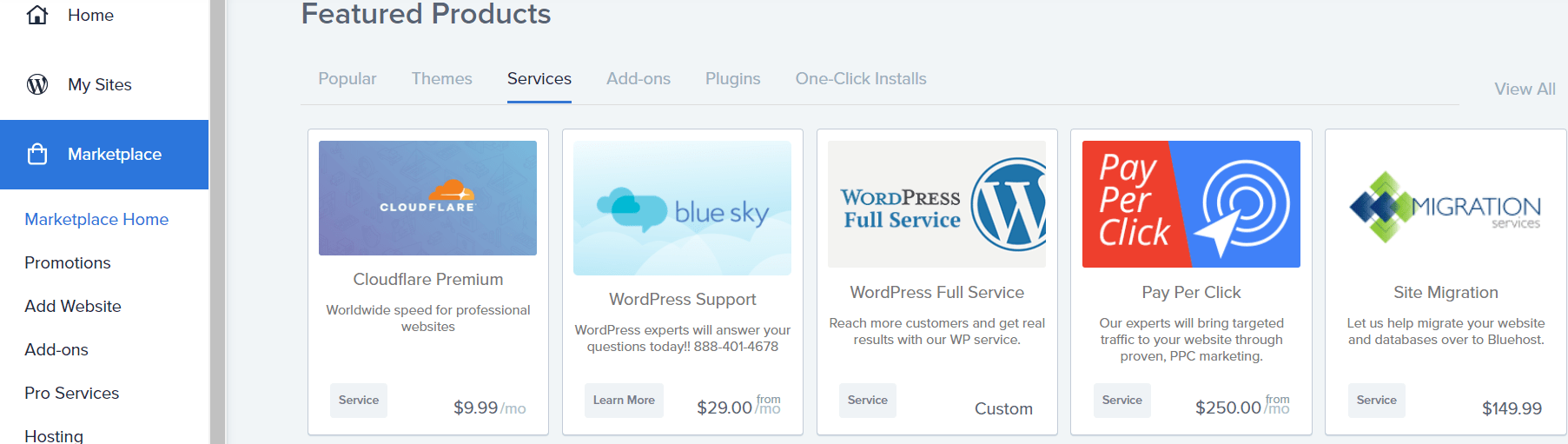
Task: Open the Cloudflare product image
Action: tap(427, 198)
